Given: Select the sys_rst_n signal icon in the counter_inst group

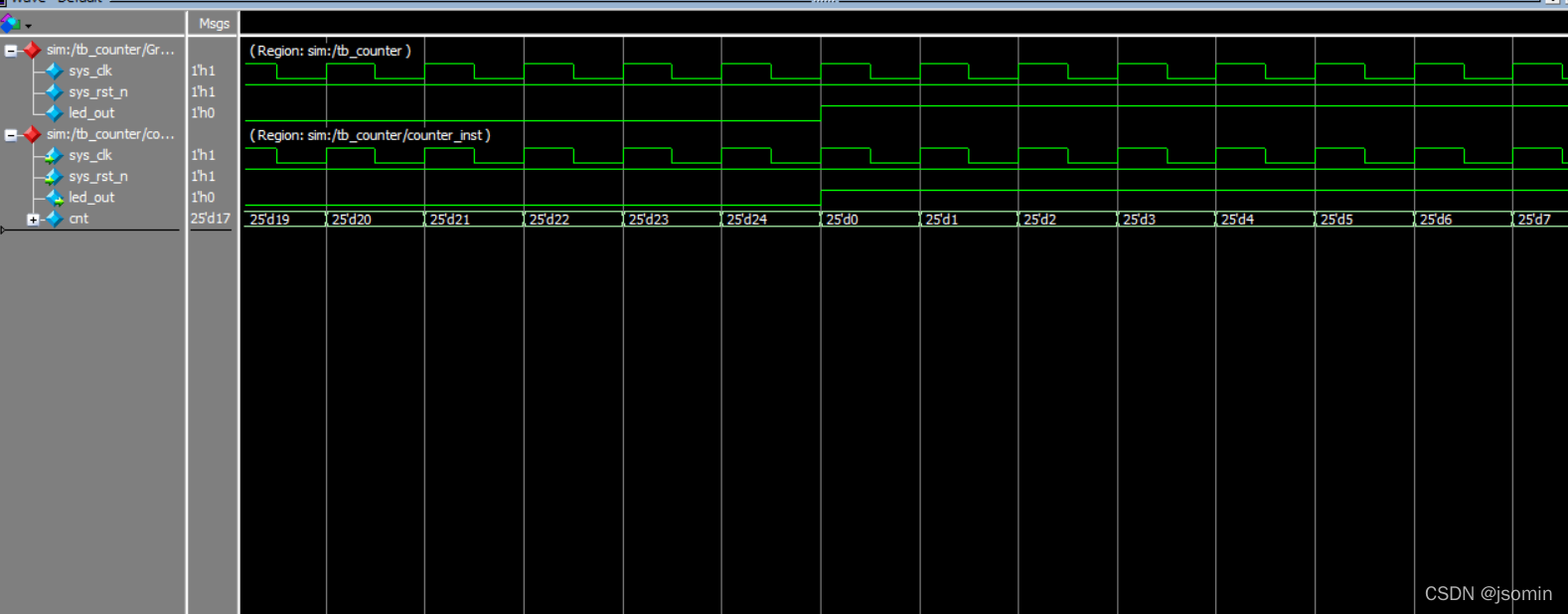Looking at the screenshot, I should [54, 176].
